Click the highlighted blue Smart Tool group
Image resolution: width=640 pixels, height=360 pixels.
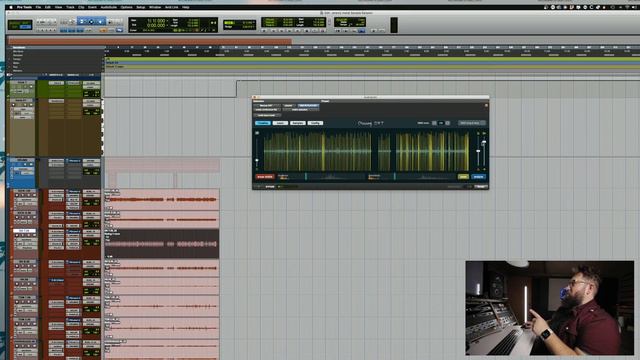[91, 21]
